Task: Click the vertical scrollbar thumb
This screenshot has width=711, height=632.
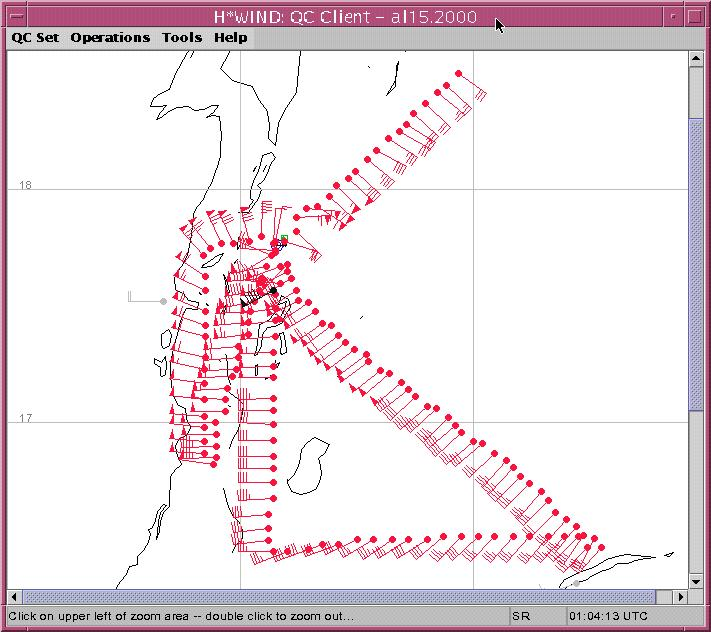Action: pyautogui.click(x=696, y=265)
